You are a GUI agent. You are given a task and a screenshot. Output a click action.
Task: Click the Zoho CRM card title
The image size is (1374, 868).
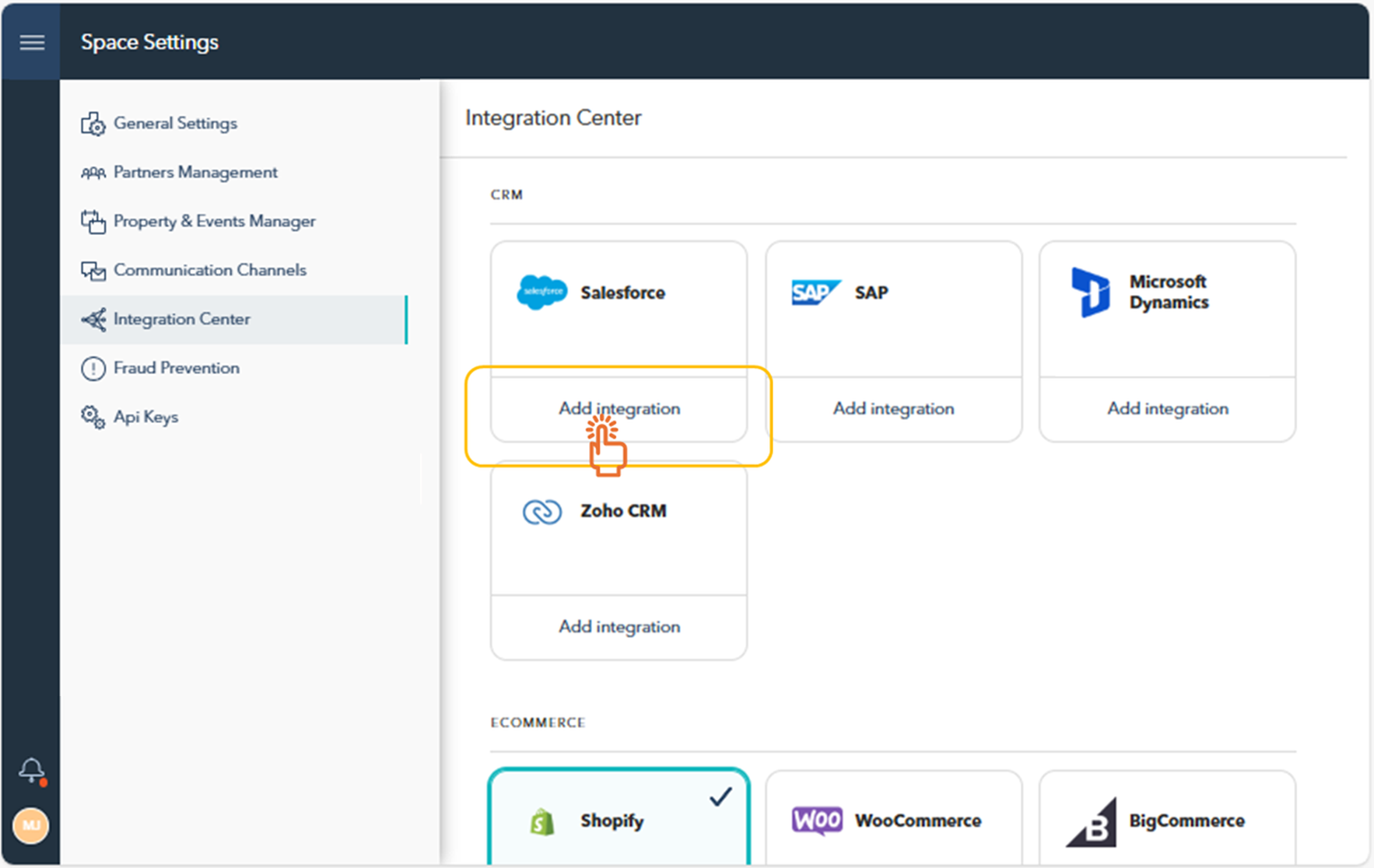pyautogui.click(x=623, y=511)
